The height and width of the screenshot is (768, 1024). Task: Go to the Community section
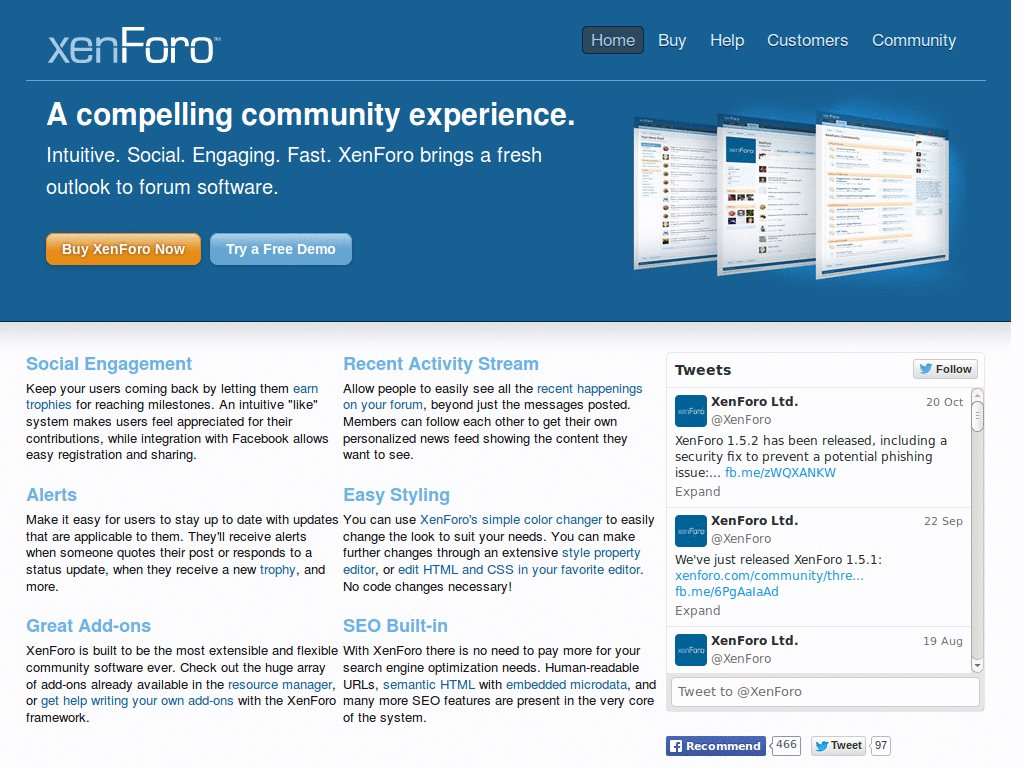tap(913, 40)
